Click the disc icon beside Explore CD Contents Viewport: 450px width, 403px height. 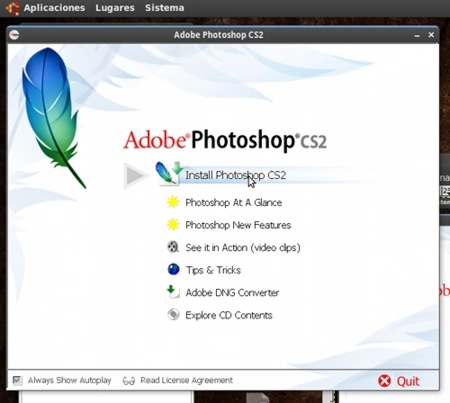pos(173,314)
